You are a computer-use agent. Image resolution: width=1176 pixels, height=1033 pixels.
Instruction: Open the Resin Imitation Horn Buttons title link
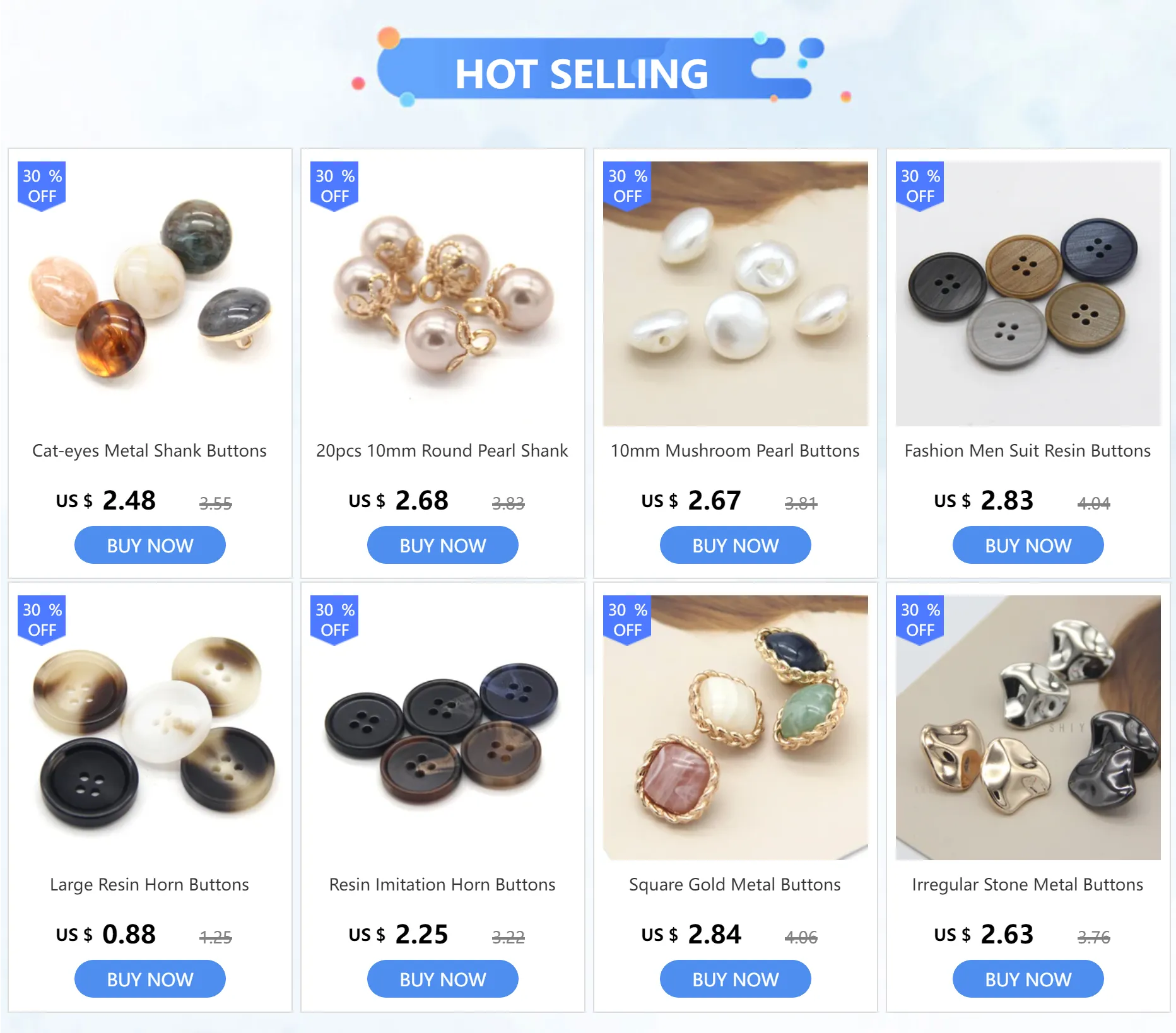click(442, 885)
